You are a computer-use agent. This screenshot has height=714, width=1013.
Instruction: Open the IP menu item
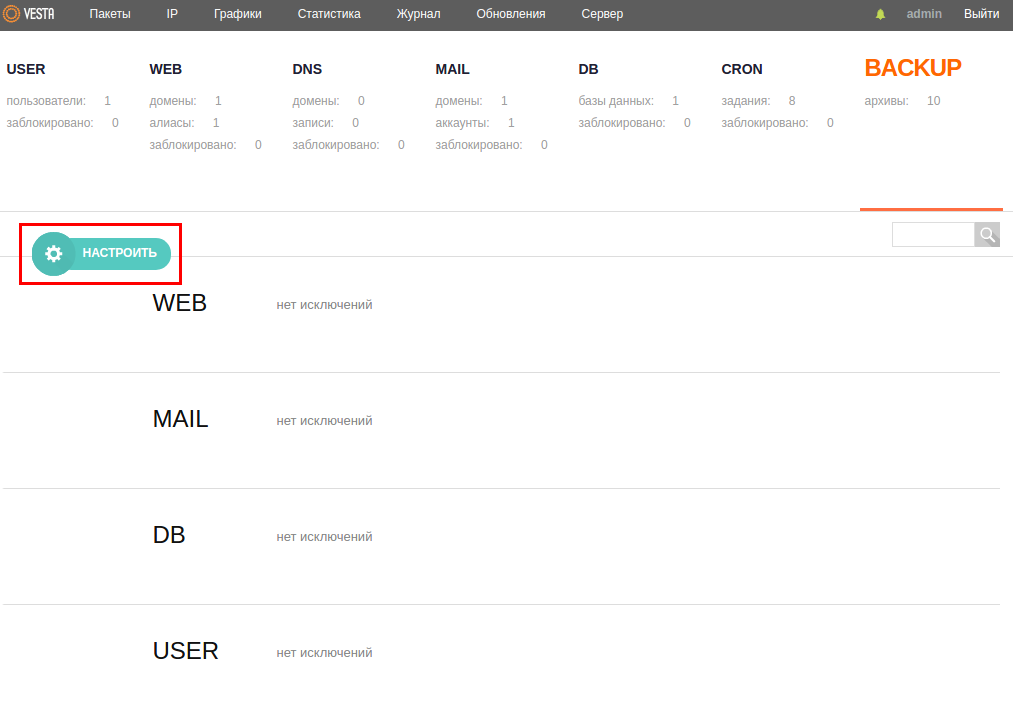click(x=172, y=14)
